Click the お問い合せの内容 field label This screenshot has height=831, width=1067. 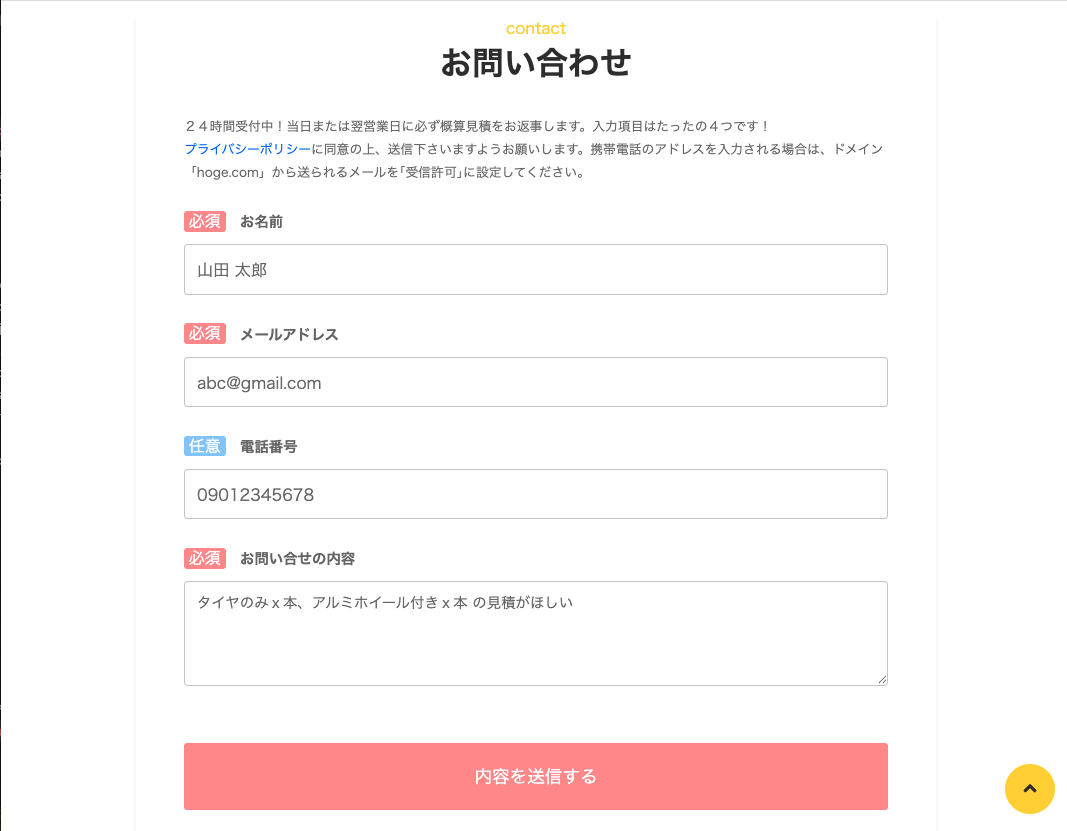click(297, 558)
